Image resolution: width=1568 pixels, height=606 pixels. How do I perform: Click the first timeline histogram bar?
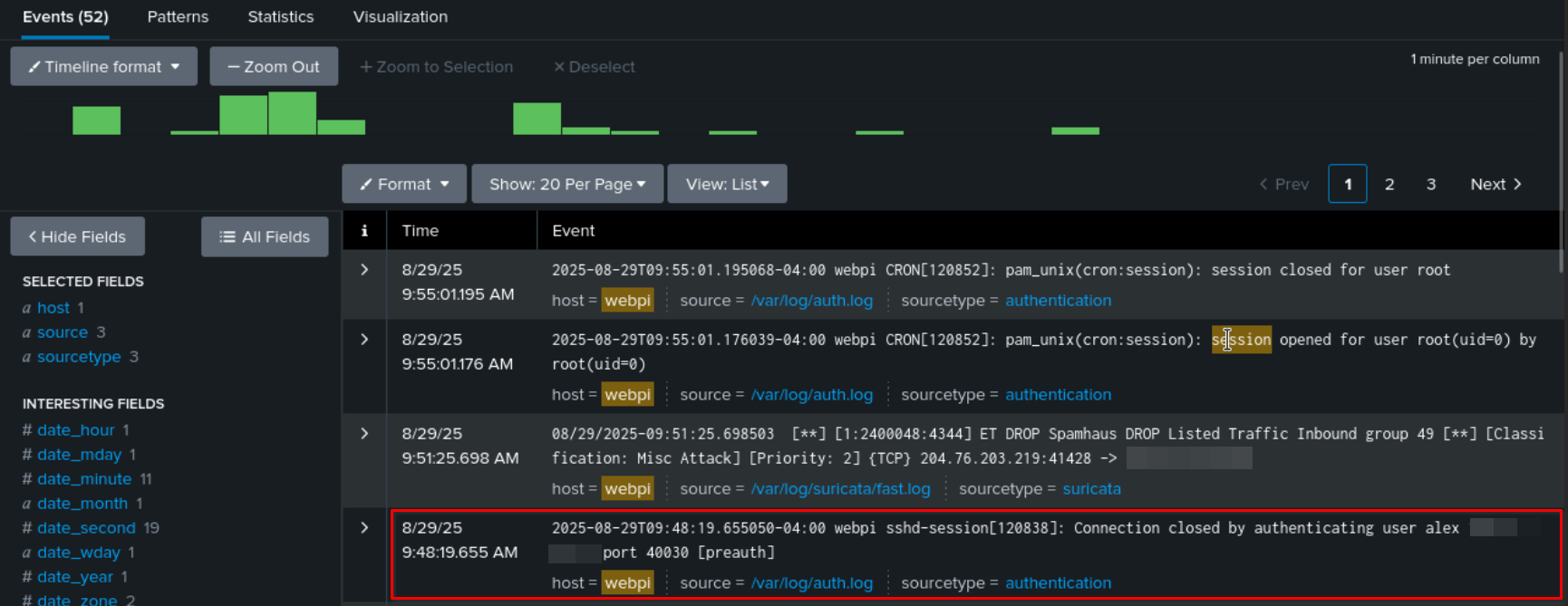(x=97, y=120)
